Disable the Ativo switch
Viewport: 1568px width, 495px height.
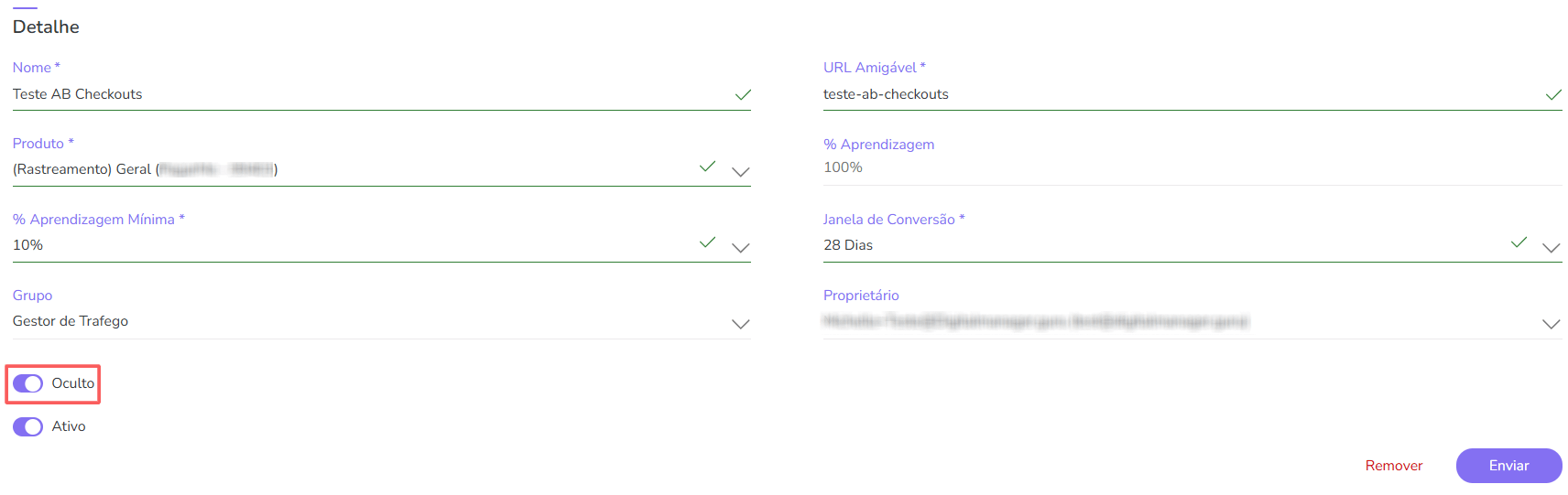click(28, 426)
